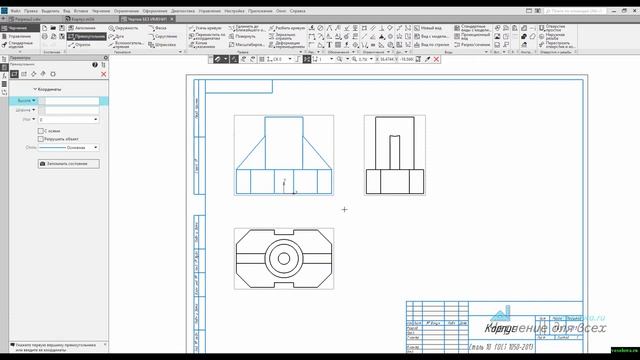This screenshot has width=640, height=360.
Task: Click the Усечь кривую tool
Action: pos(205,28)
